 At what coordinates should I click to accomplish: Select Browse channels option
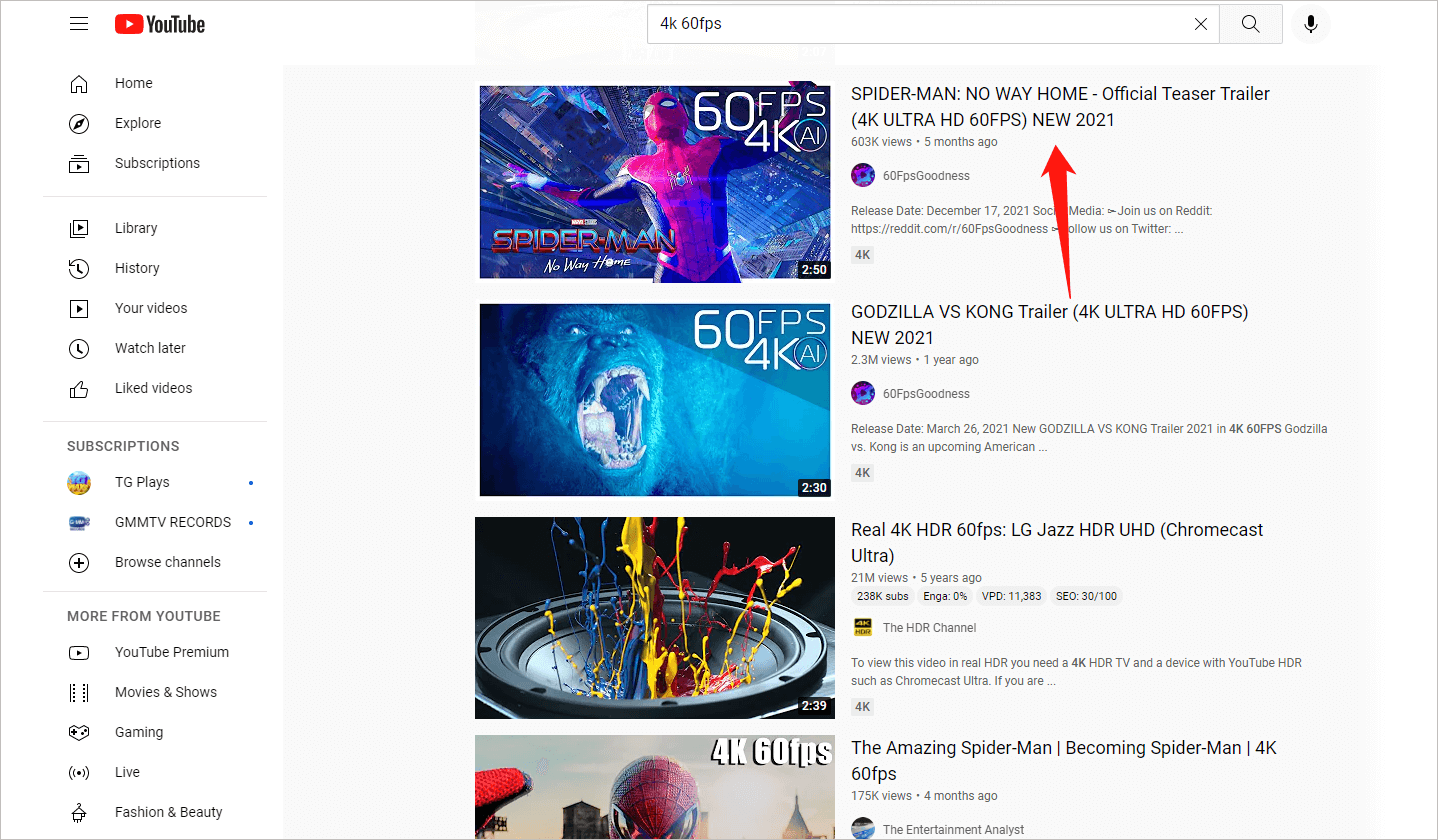167,562
